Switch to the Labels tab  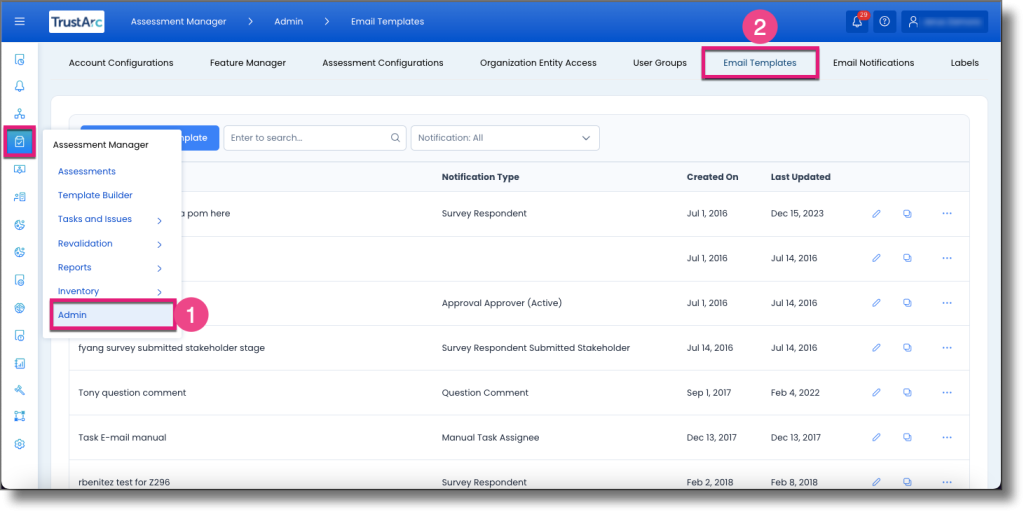(x=965, y=63)
